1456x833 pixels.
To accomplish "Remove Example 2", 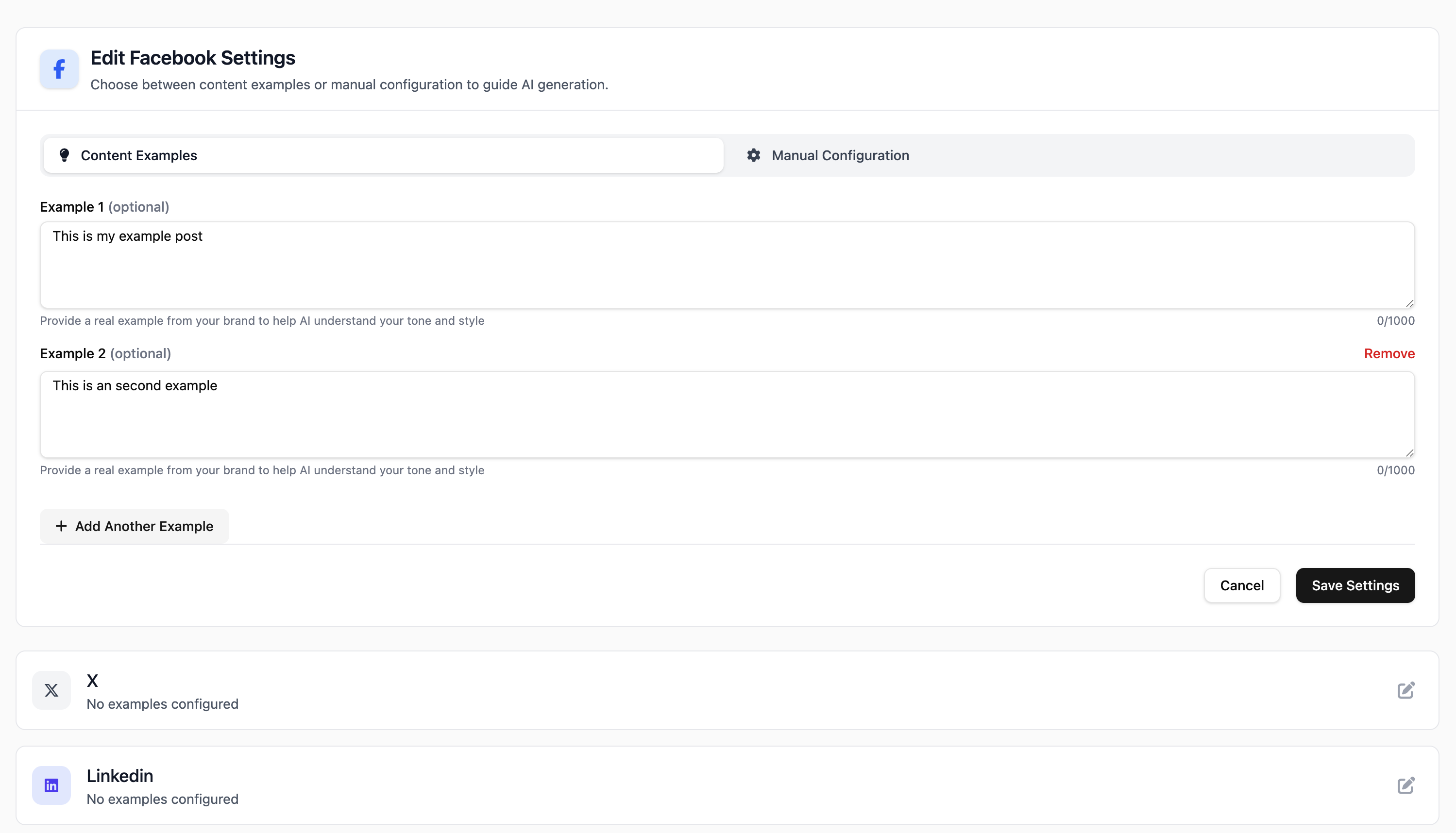I will (x=1389, y=353).
